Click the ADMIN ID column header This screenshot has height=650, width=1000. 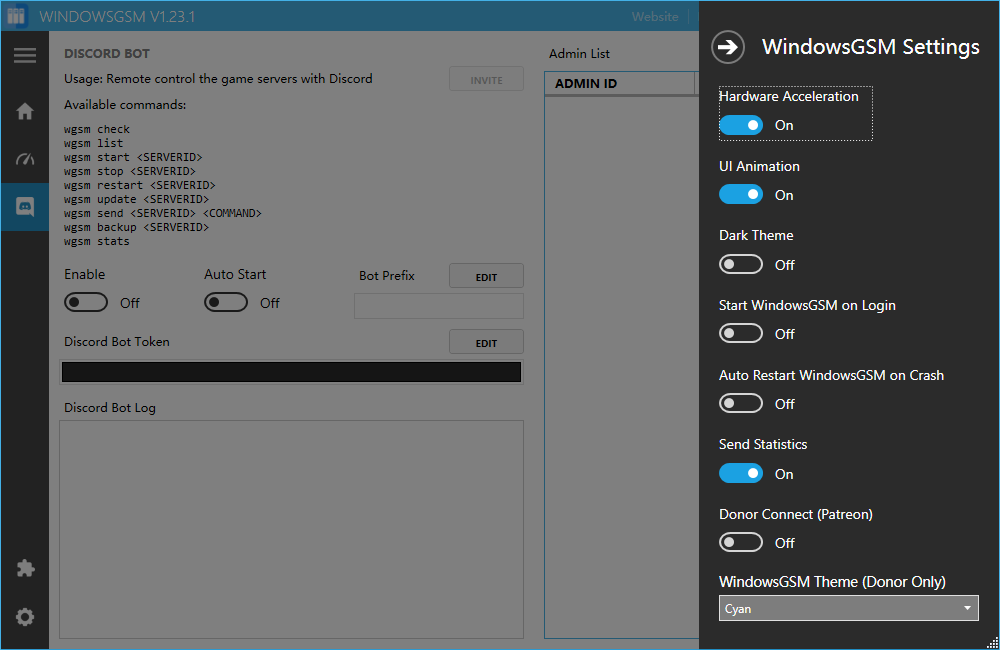(619, 83)
